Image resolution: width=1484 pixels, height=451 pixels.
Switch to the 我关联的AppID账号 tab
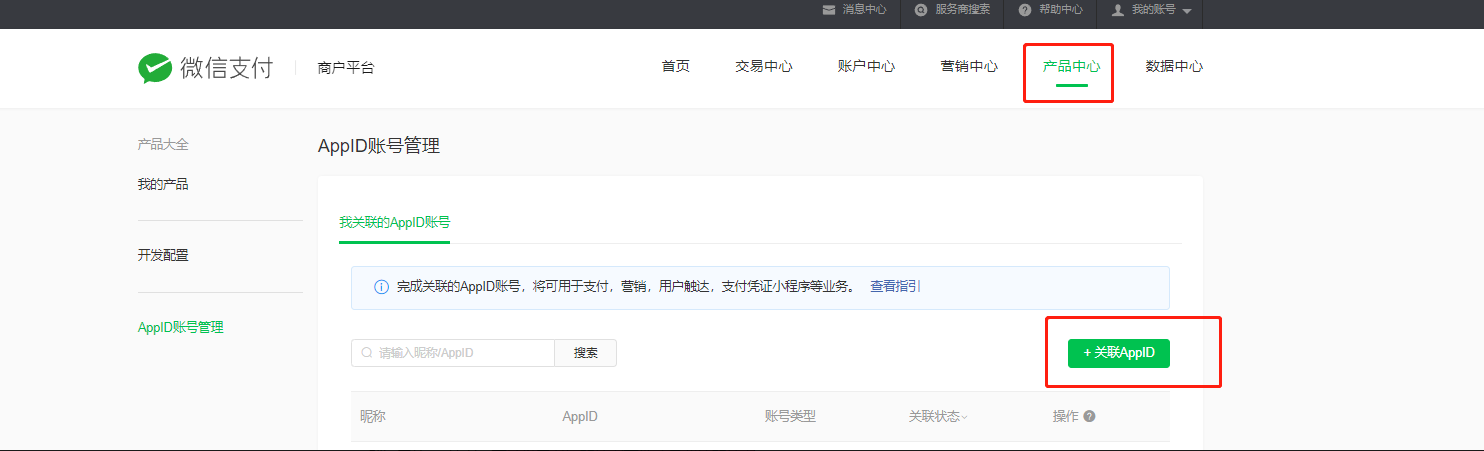tap(394, 222)
